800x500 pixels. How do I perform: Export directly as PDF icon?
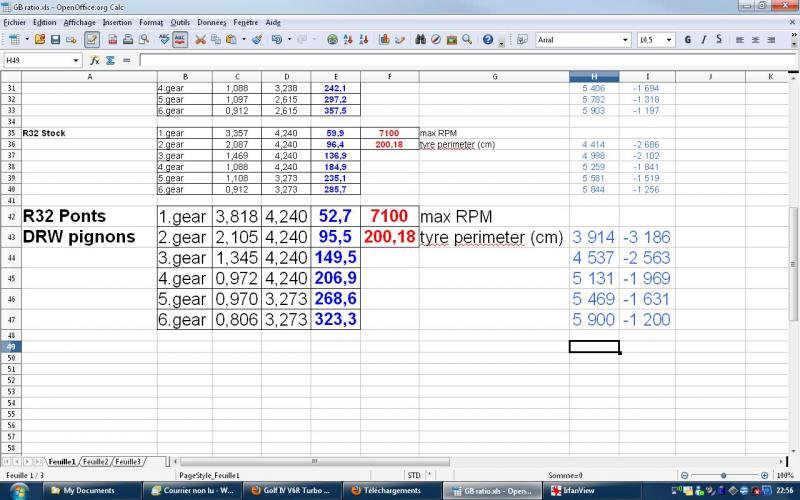[x=113, y=39]
